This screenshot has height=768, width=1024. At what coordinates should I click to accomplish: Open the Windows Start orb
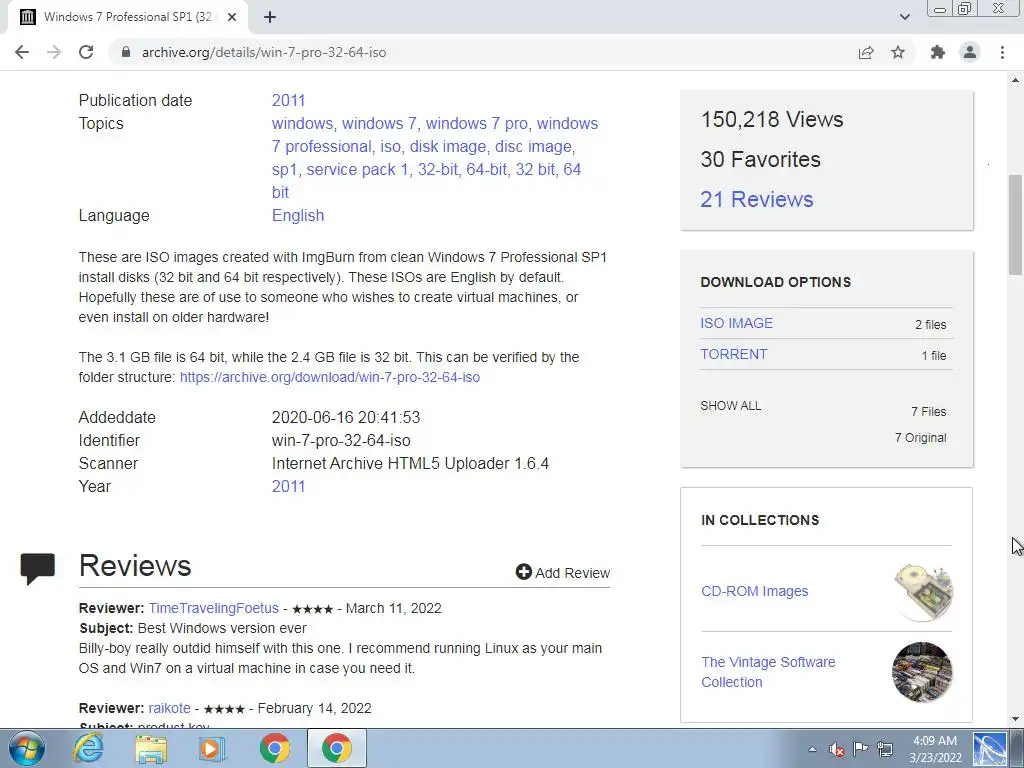26,748
